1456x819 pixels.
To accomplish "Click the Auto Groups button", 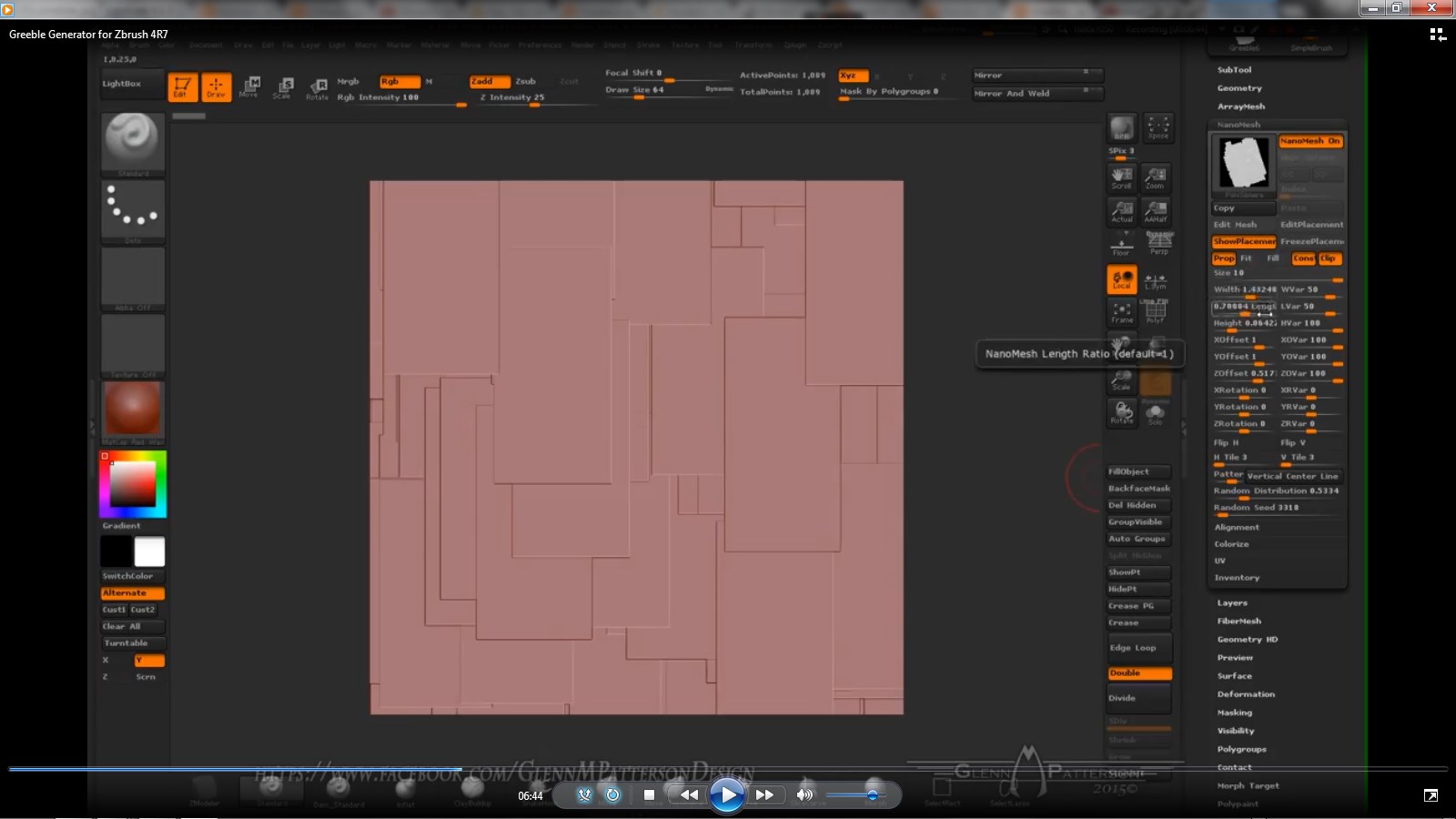I will point(1138,539).
